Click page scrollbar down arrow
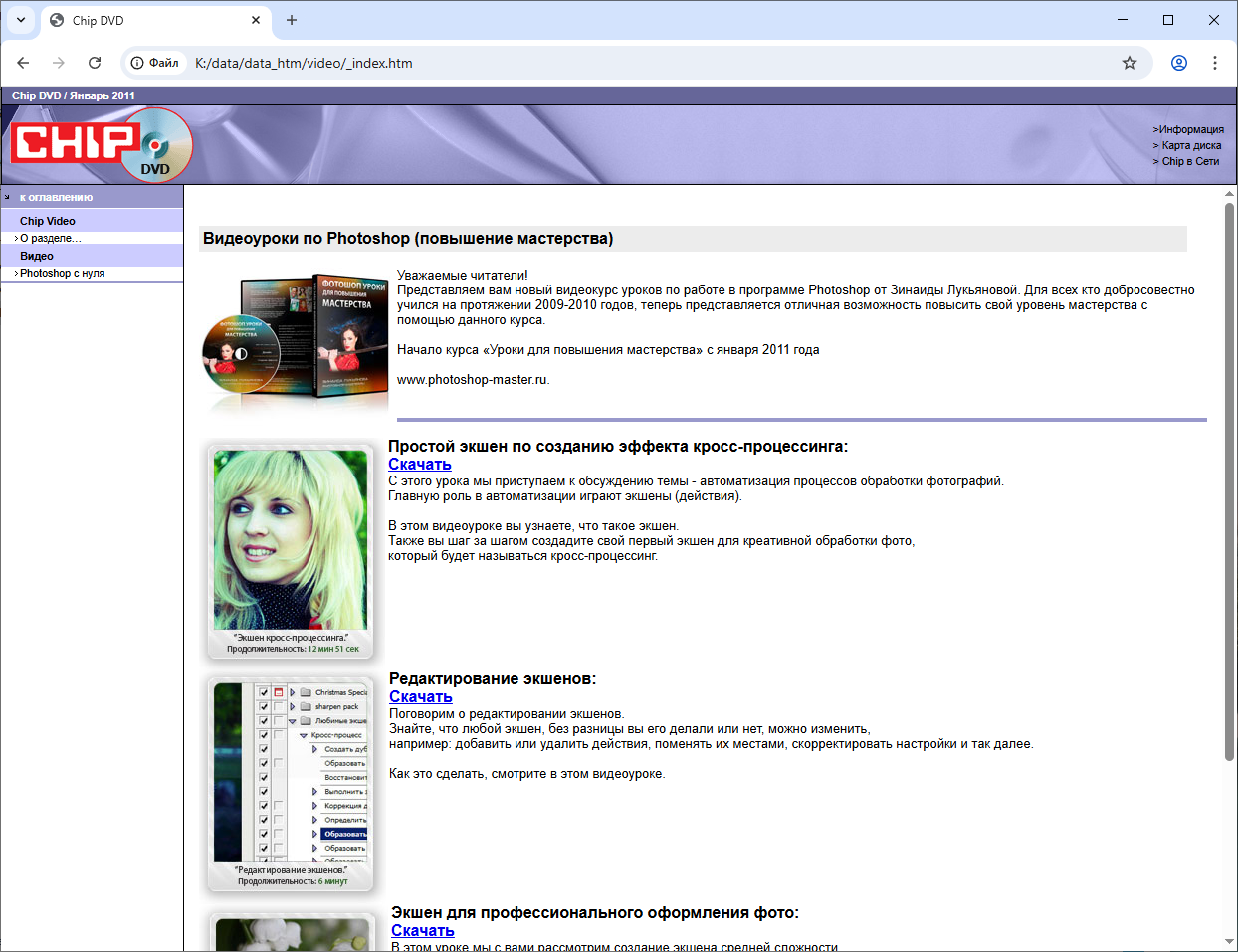Viewport: 1238px width, 952px height. (x=1230, y=943)
